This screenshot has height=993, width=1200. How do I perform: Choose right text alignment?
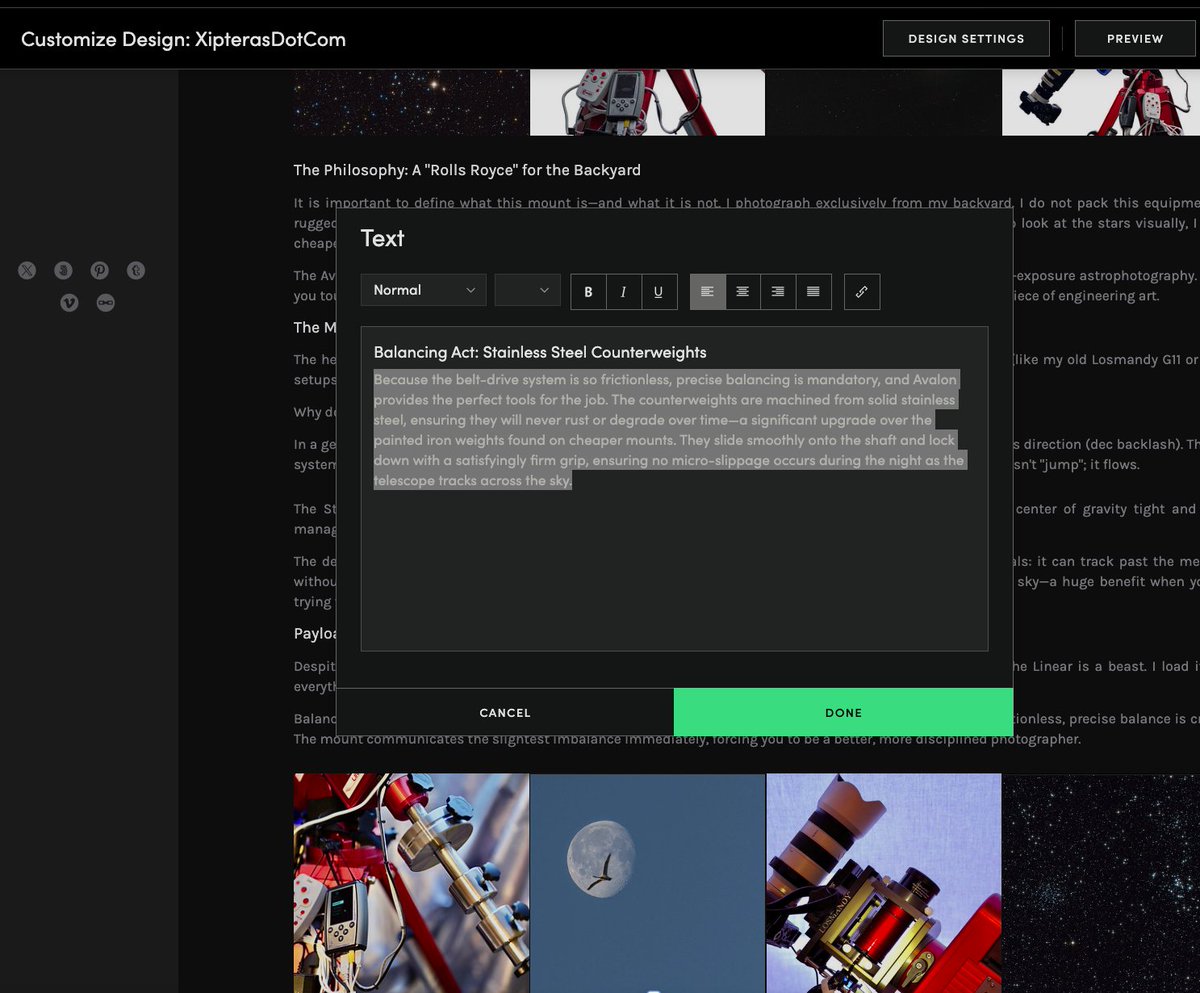777,291
